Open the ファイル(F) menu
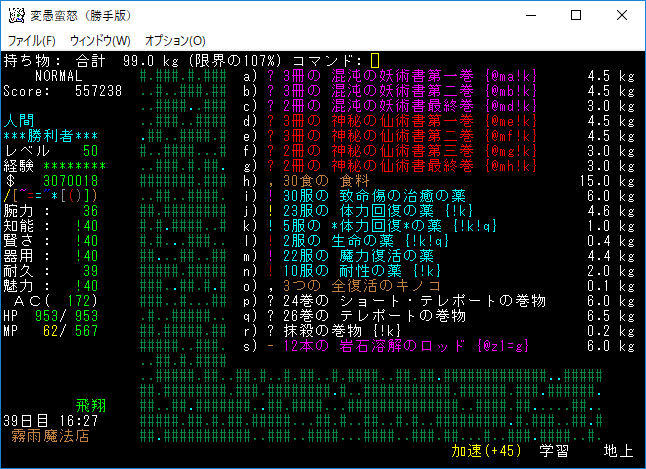 [x=32, y=41]
